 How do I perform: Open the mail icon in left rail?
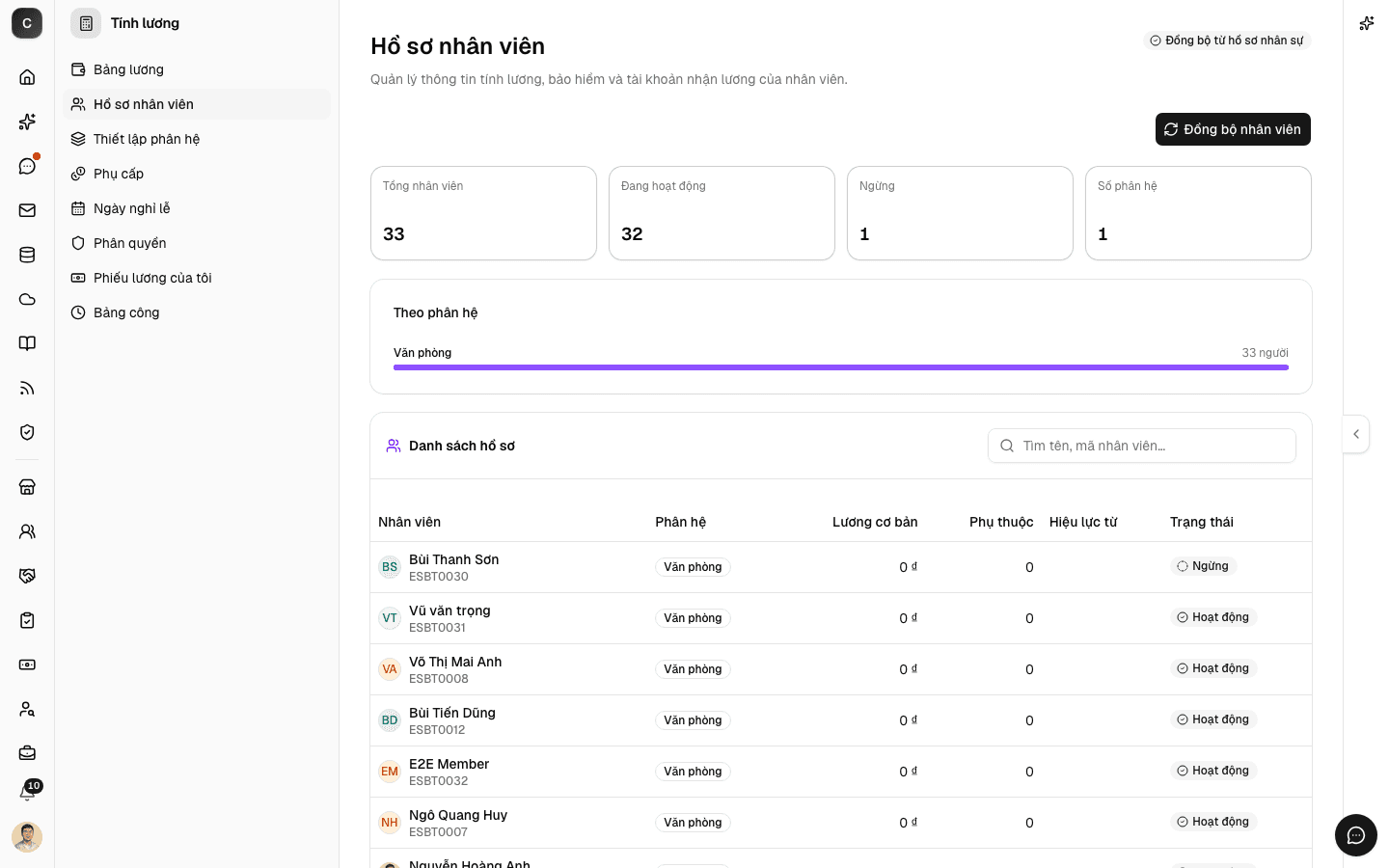[27, 210]
